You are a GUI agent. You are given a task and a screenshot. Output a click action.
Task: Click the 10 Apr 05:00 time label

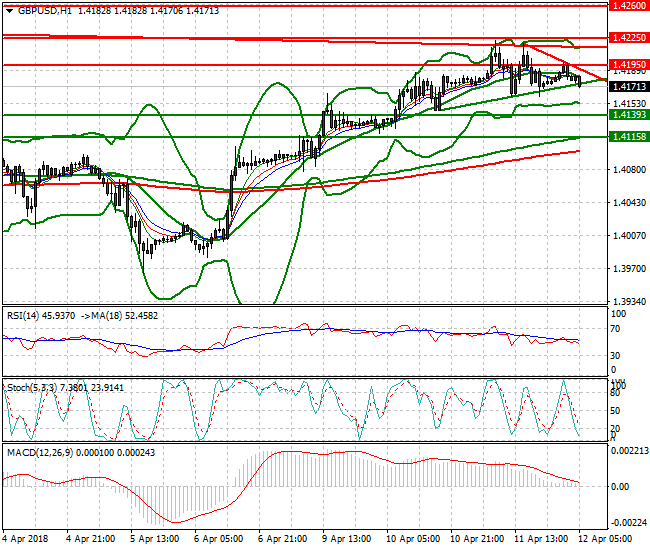[413, 539]
